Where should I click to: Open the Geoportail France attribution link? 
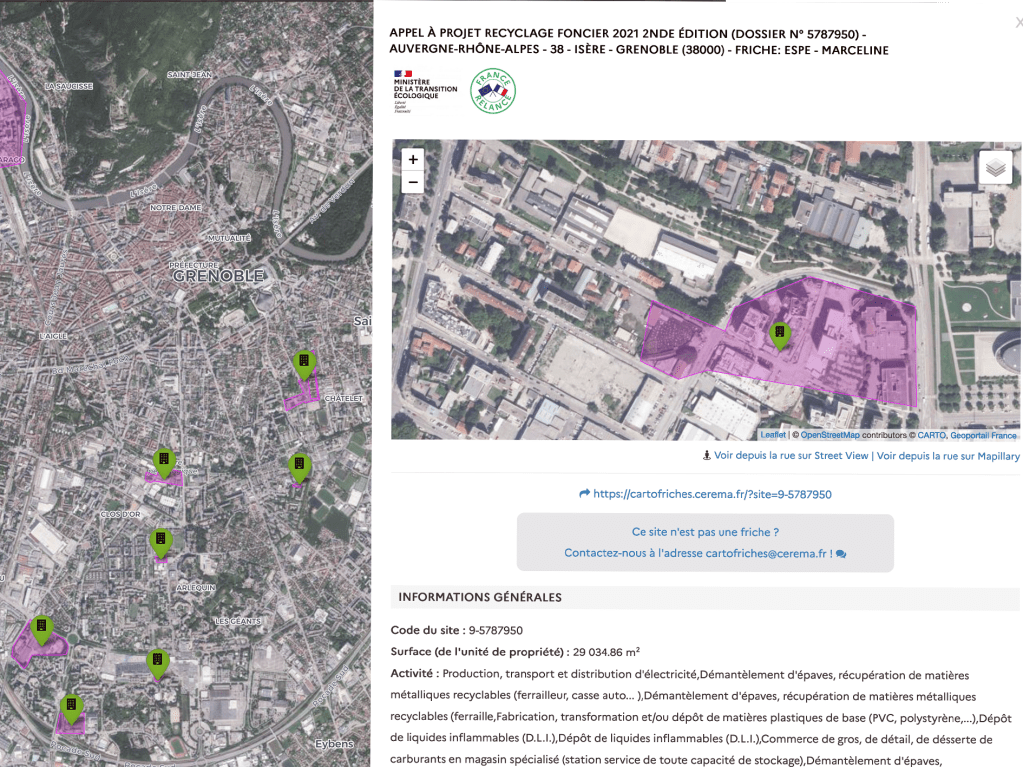[x=983, y=435]
